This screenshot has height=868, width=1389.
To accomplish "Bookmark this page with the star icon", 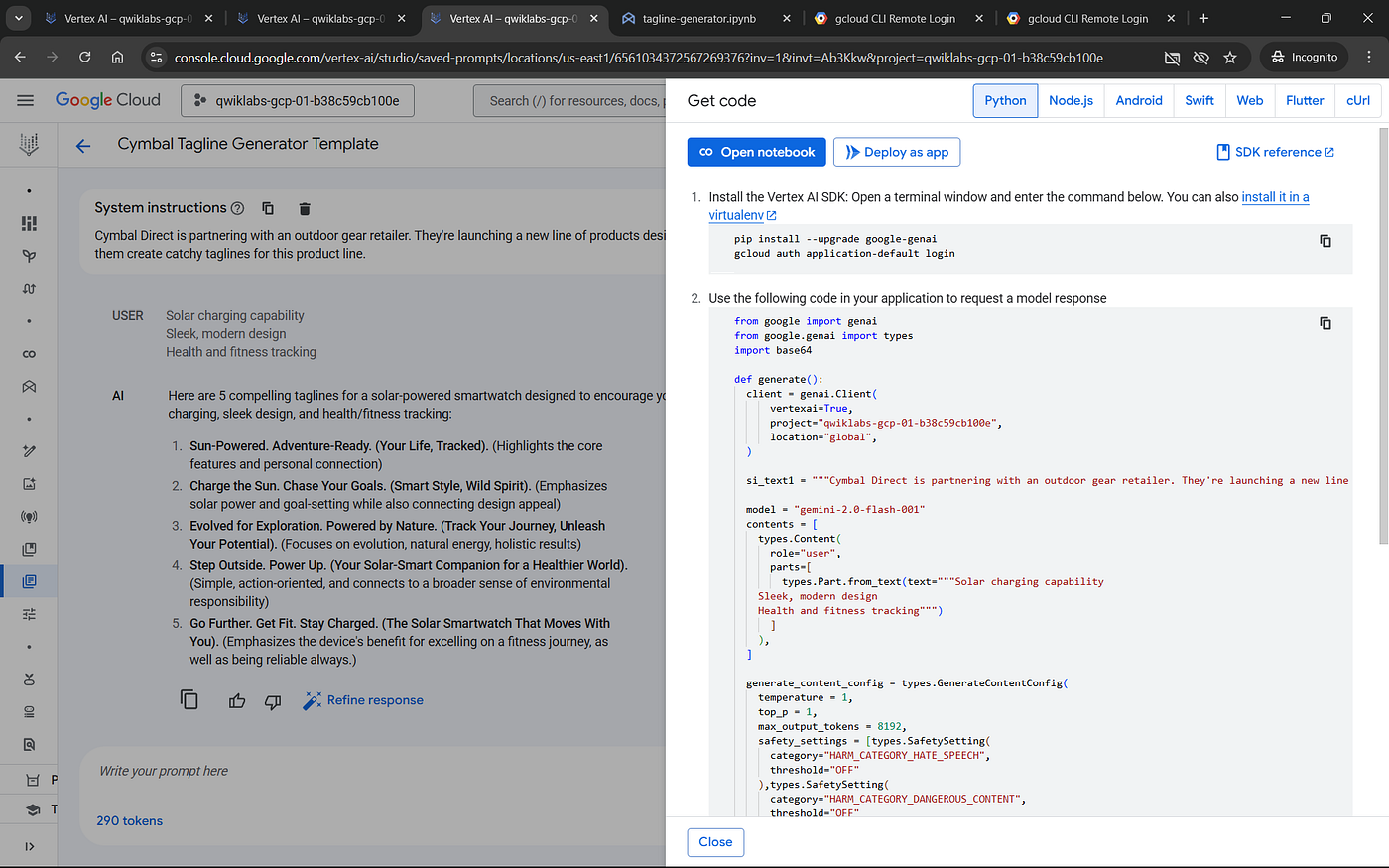I will click(x=1230, y=58).
